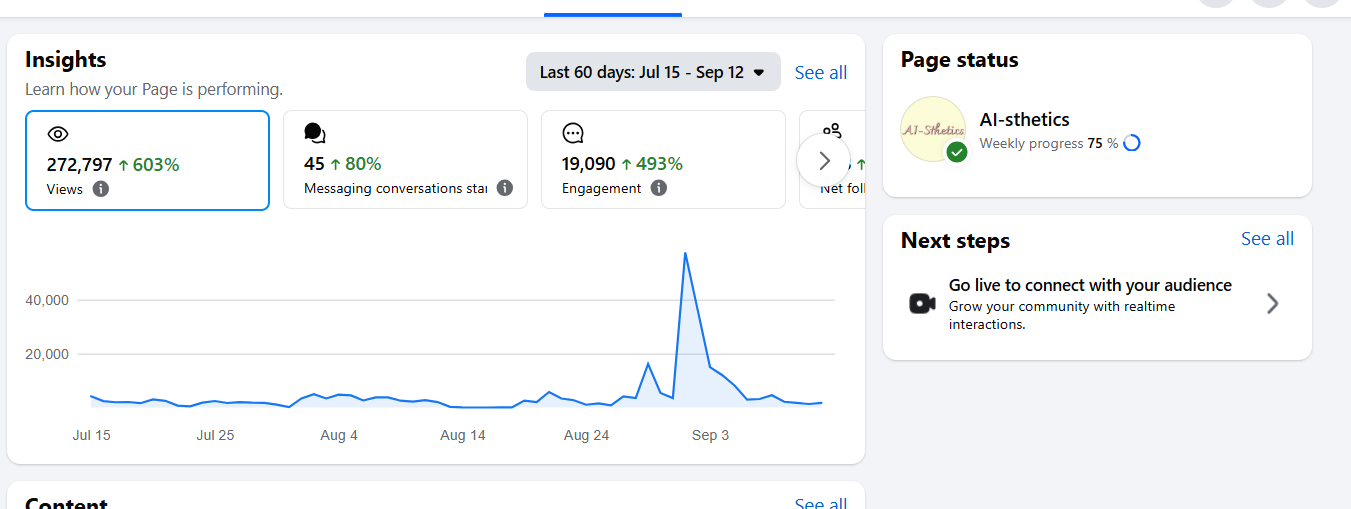Open info icon beside Messaging conversations
Screen dimensions: 1351x509
pos(505,188)
